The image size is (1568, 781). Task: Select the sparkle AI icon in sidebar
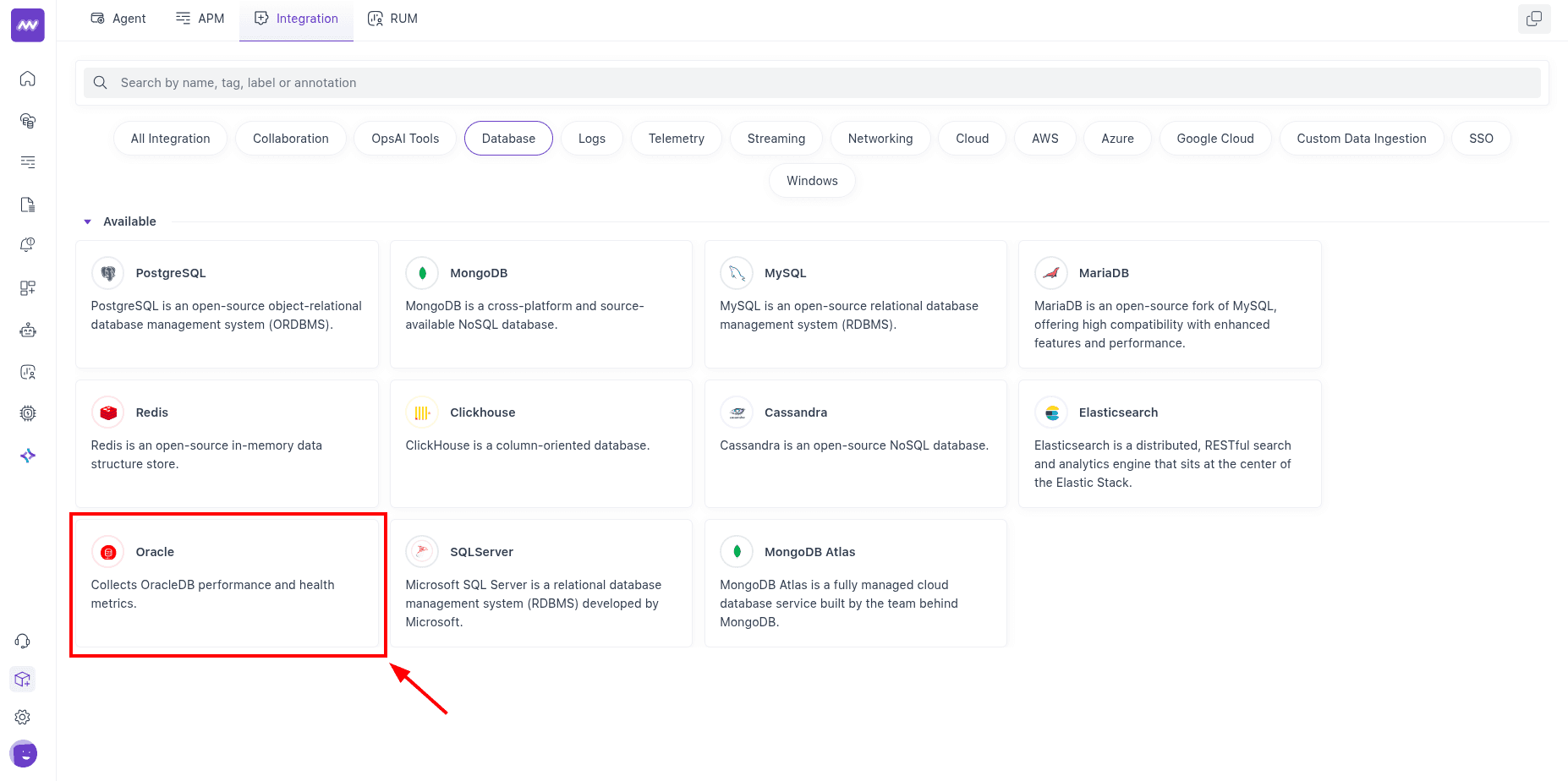pyautogui.click(x=27, y=455)
